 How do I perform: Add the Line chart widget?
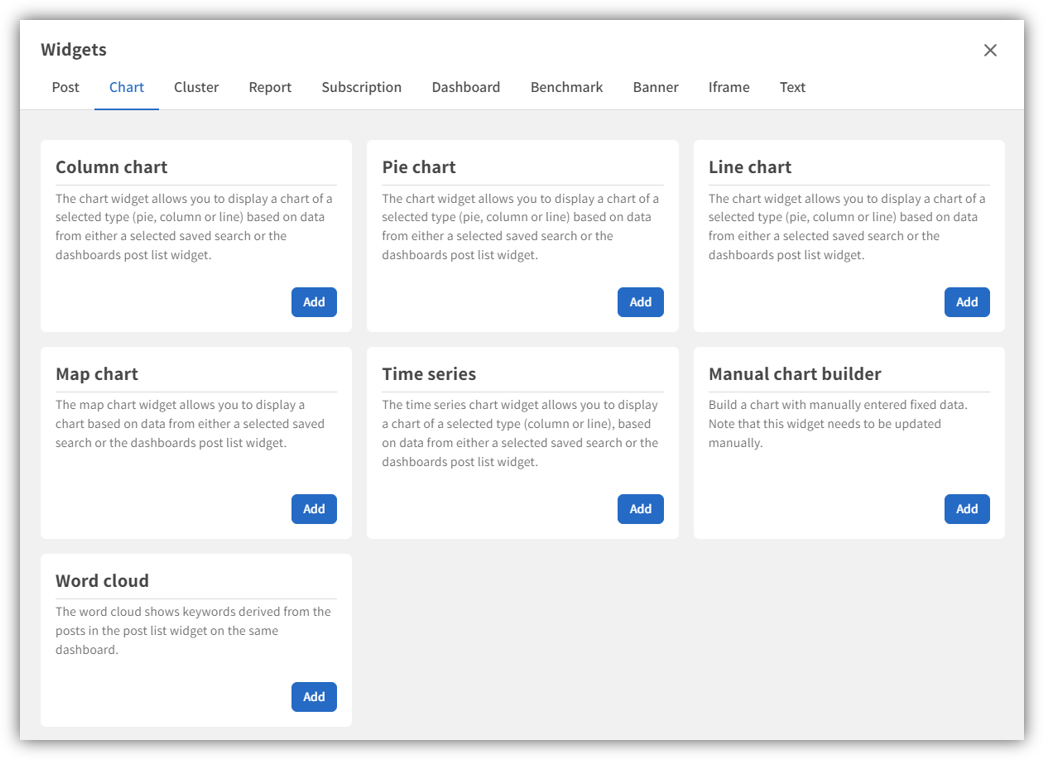[967, 302]
